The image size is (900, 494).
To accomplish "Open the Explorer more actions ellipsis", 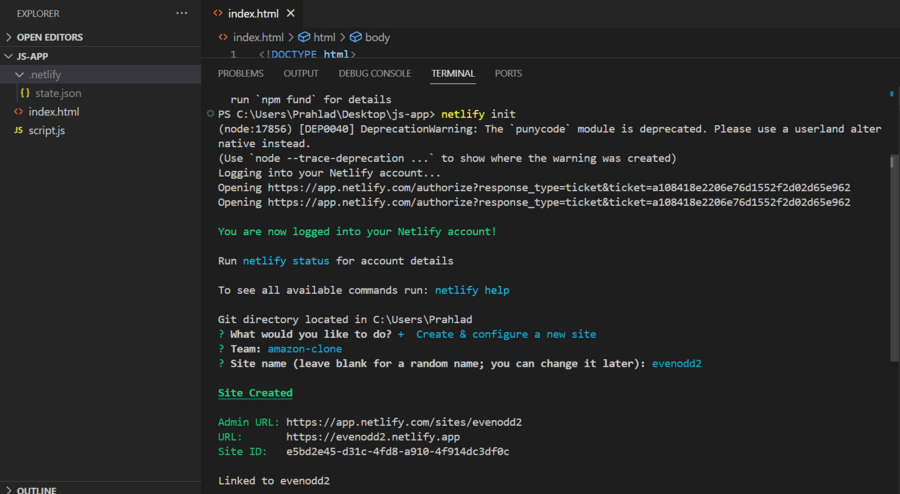I will point(182,13).
